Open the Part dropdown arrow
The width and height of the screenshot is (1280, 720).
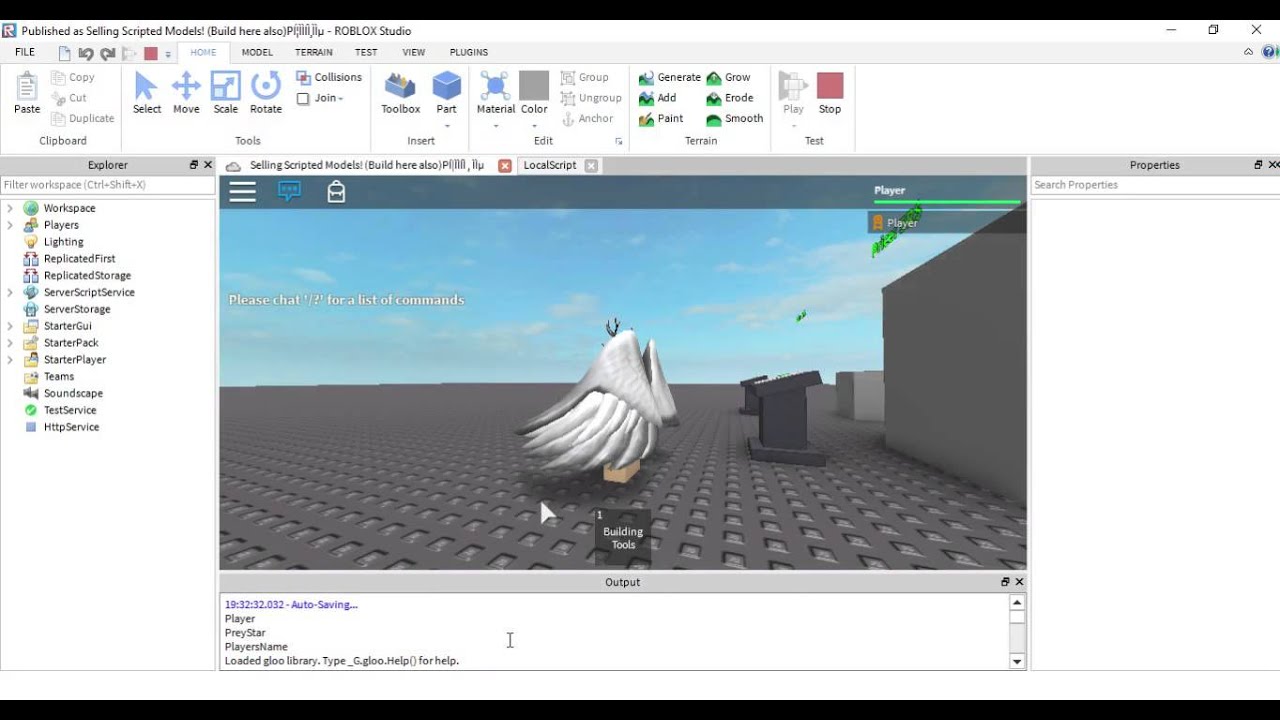(446, 126)
